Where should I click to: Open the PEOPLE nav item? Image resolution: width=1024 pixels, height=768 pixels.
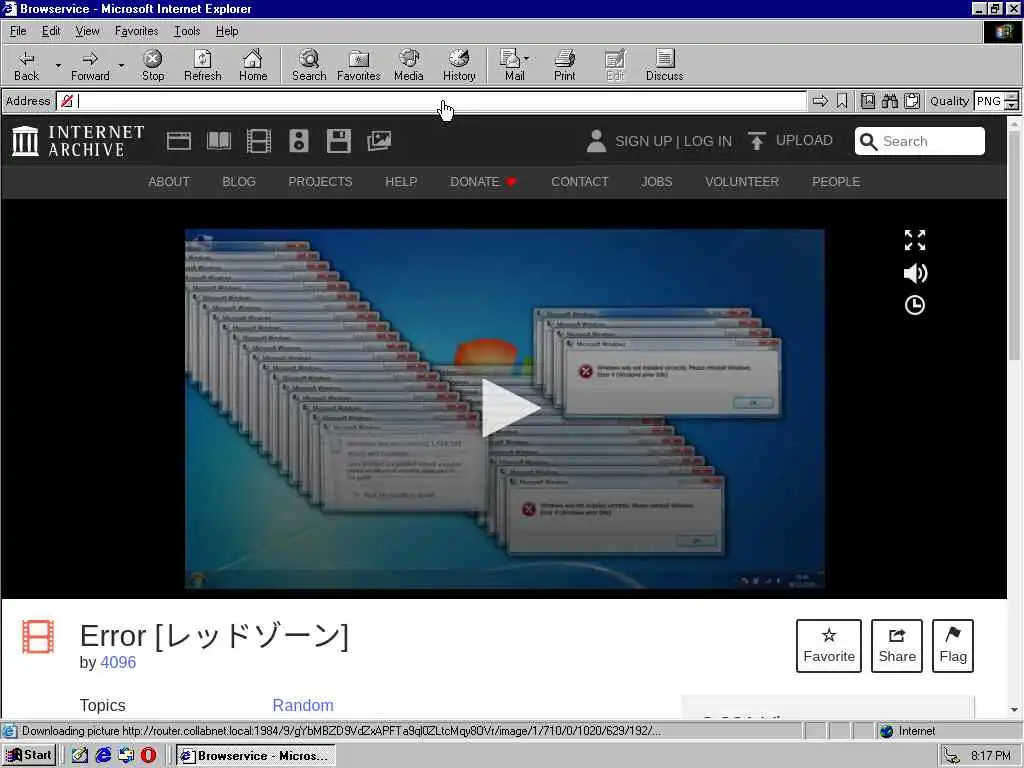pos(836,182)
